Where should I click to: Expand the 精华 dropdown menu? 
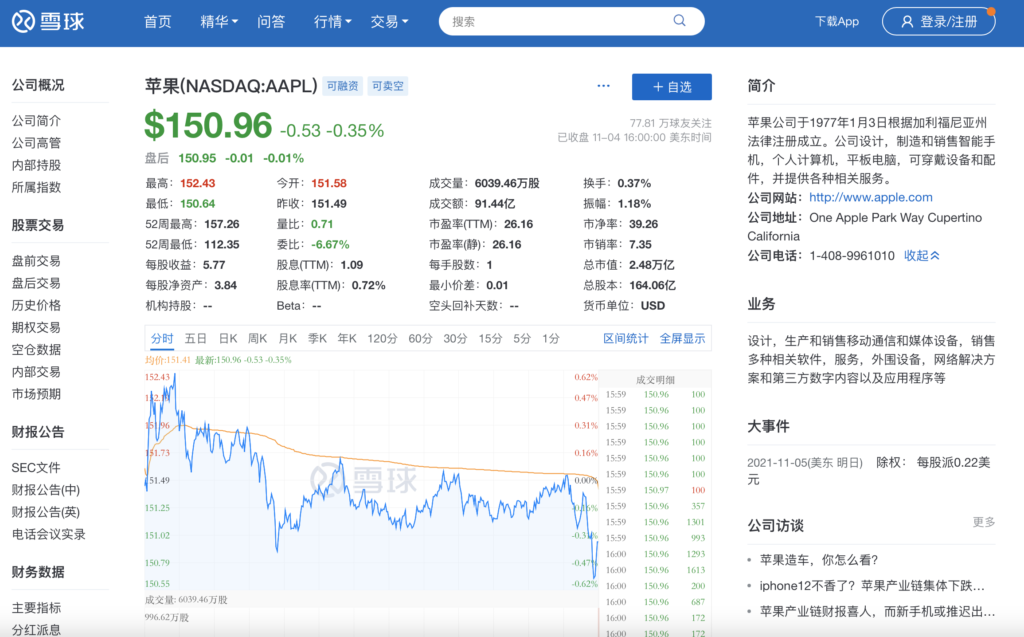pos(219,22)
